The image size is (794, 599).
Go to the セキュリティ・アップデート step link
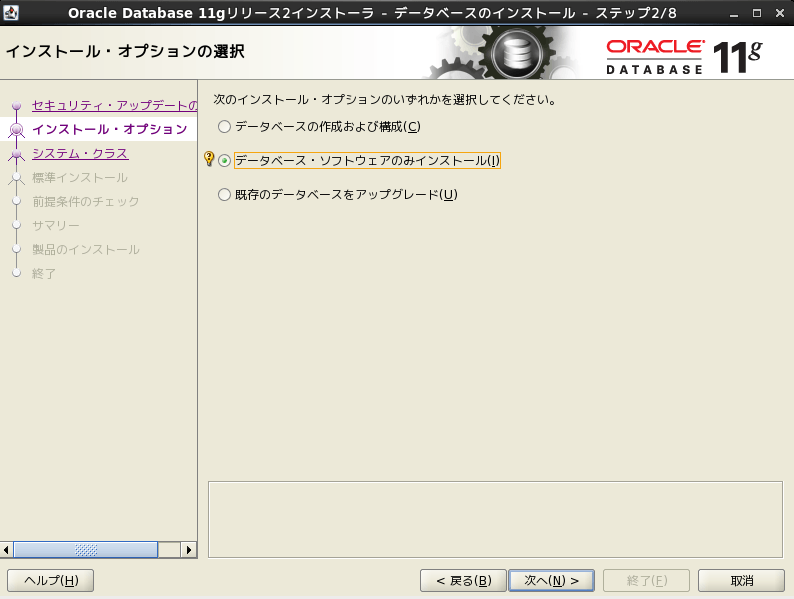tap(114, 105)
